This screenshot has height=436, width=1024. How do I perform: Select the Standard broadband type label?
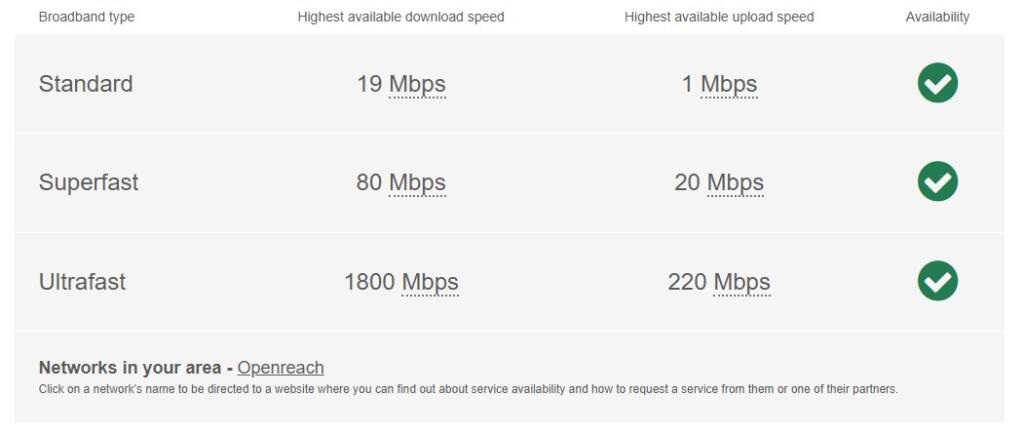point(86,84)
